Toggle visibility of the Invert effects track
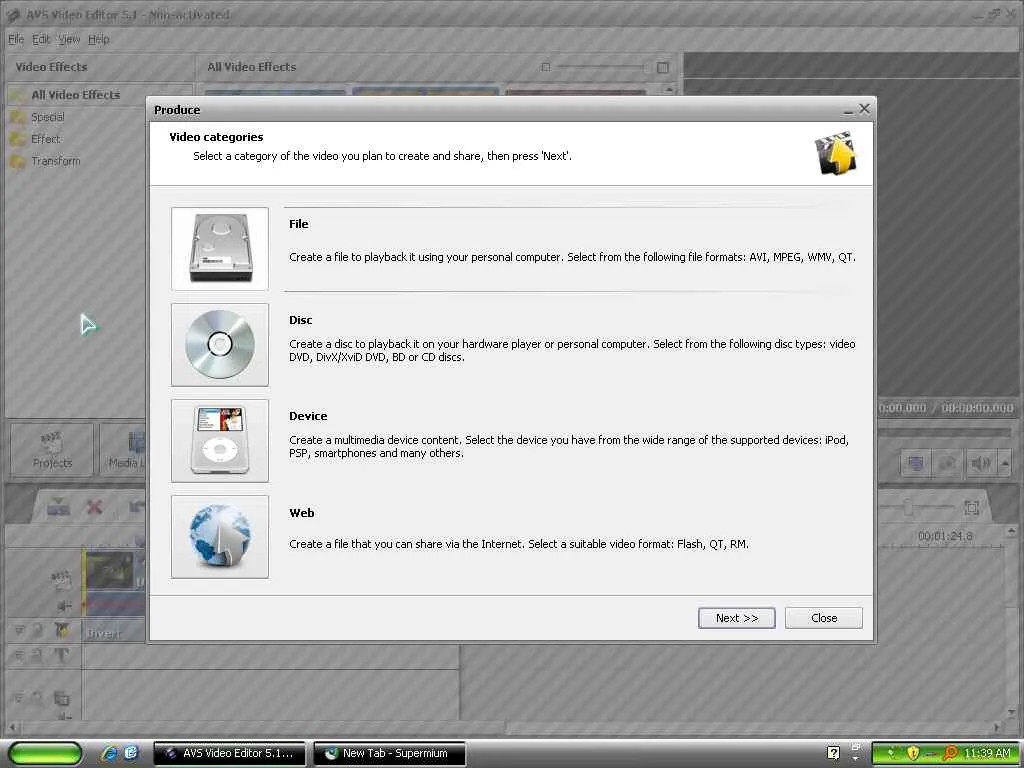 click(19, 630)
